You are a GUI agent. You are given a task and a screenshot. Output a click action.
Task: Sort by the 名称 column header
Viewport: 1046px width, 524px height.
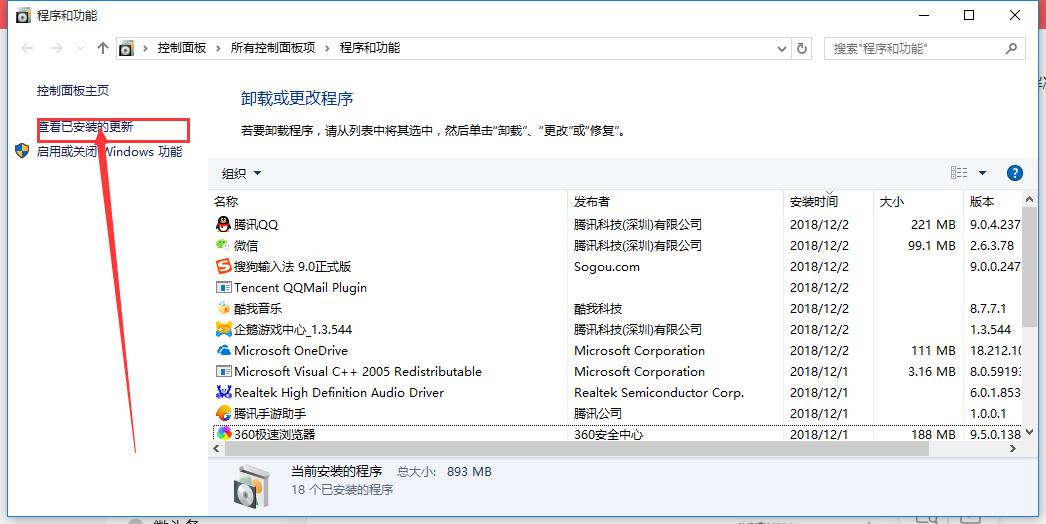click(x=388, y=201)
